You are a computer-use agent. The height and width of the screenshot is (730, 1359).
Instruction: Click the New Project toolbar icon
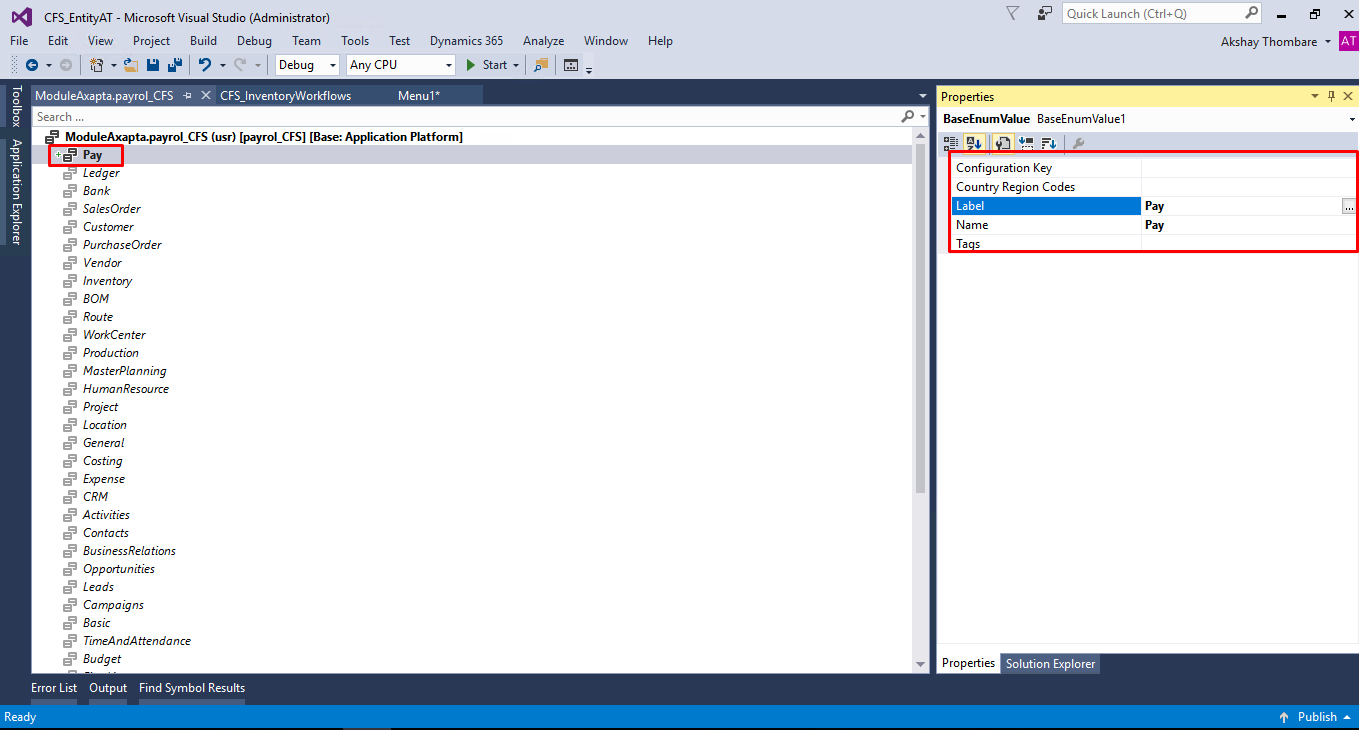[97, 65]
